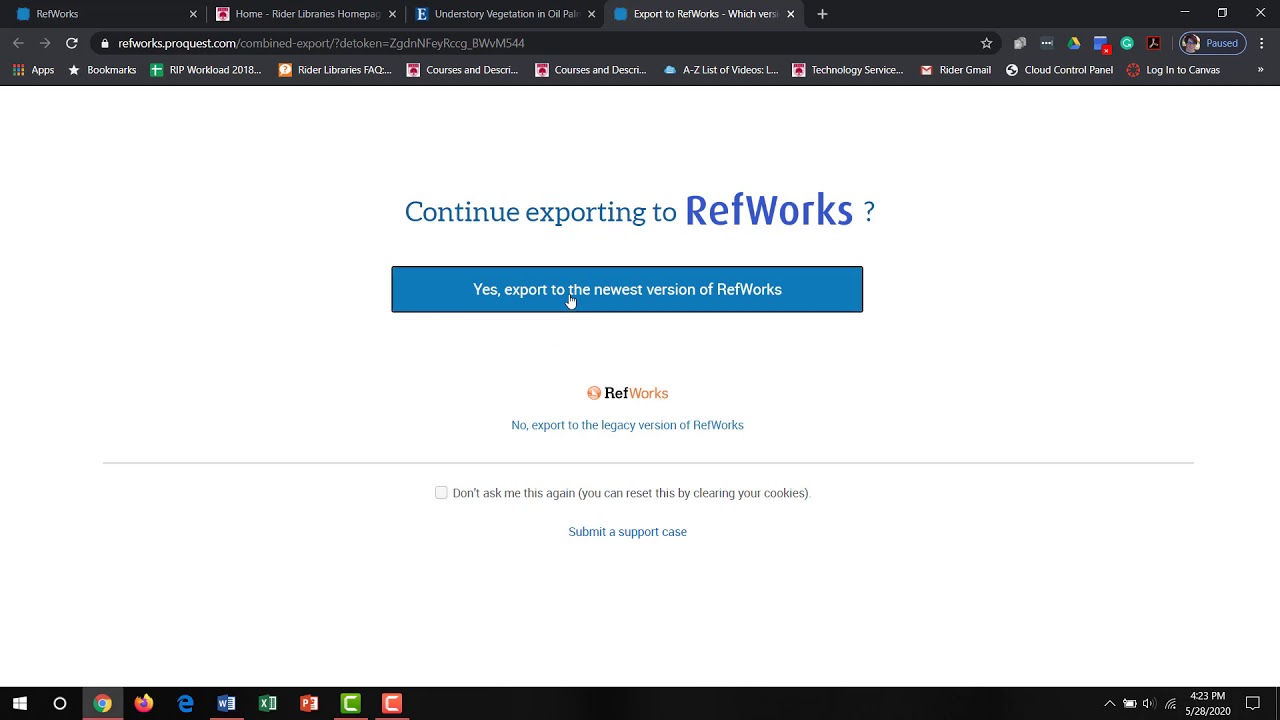This screenshot has height=720, width=1280.
Task: Open the Submit a support case link
Action: click(627, 532)
